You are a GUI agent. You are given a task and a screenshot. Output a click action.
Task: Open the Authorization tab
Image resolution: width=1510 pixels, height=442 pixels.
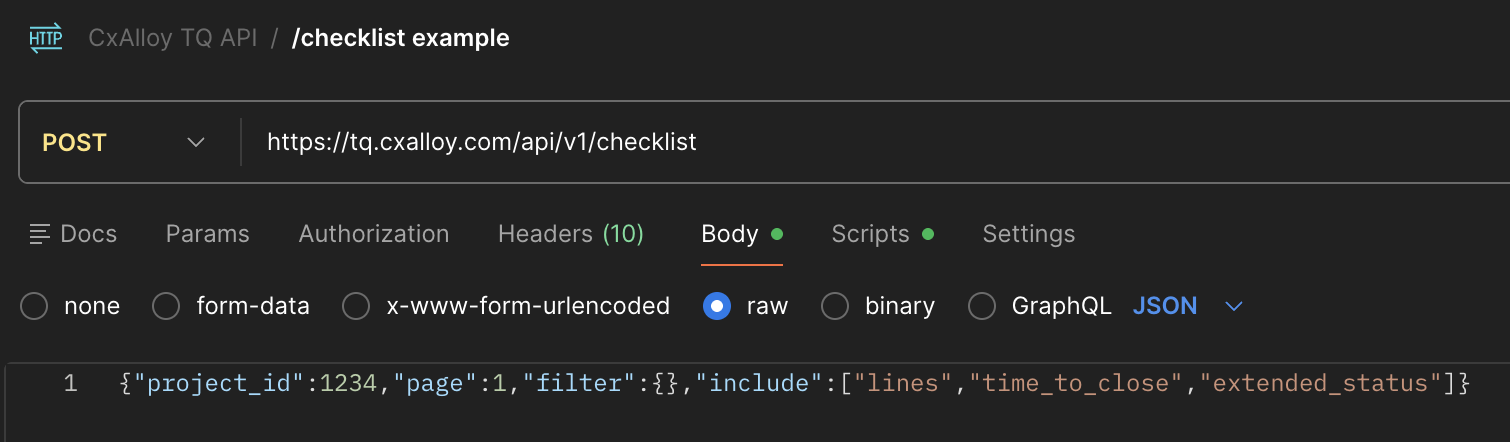374,235
